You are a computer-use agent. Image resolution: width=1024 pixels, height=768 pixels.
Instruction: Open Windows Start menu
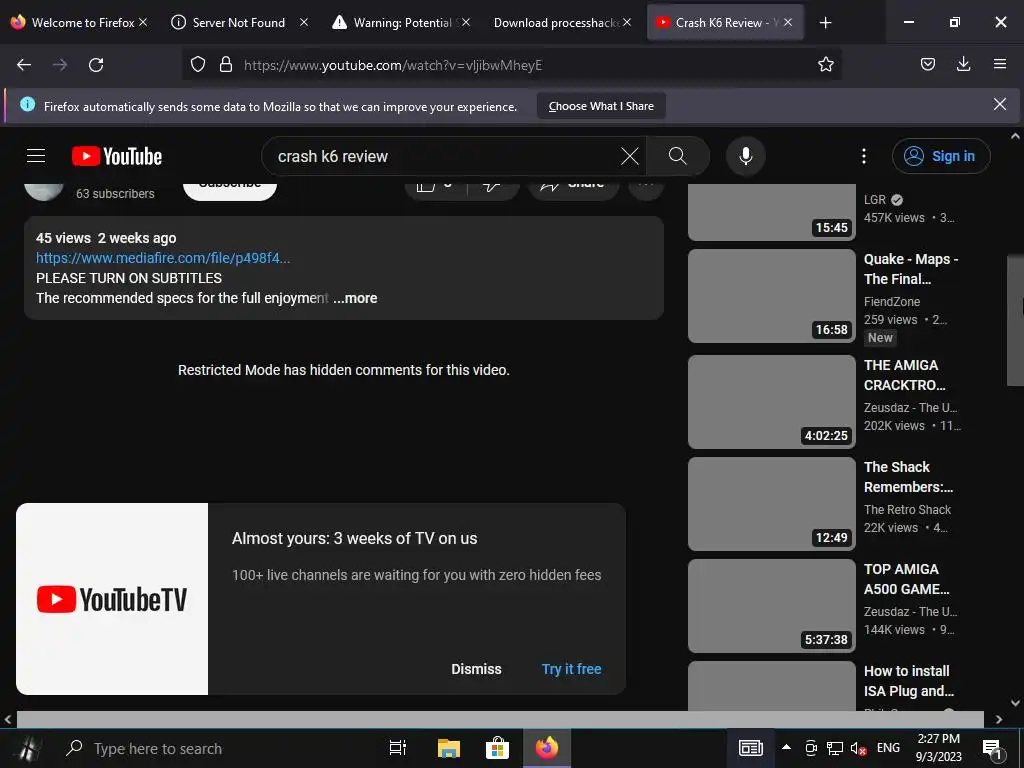[x=27, y=748]
